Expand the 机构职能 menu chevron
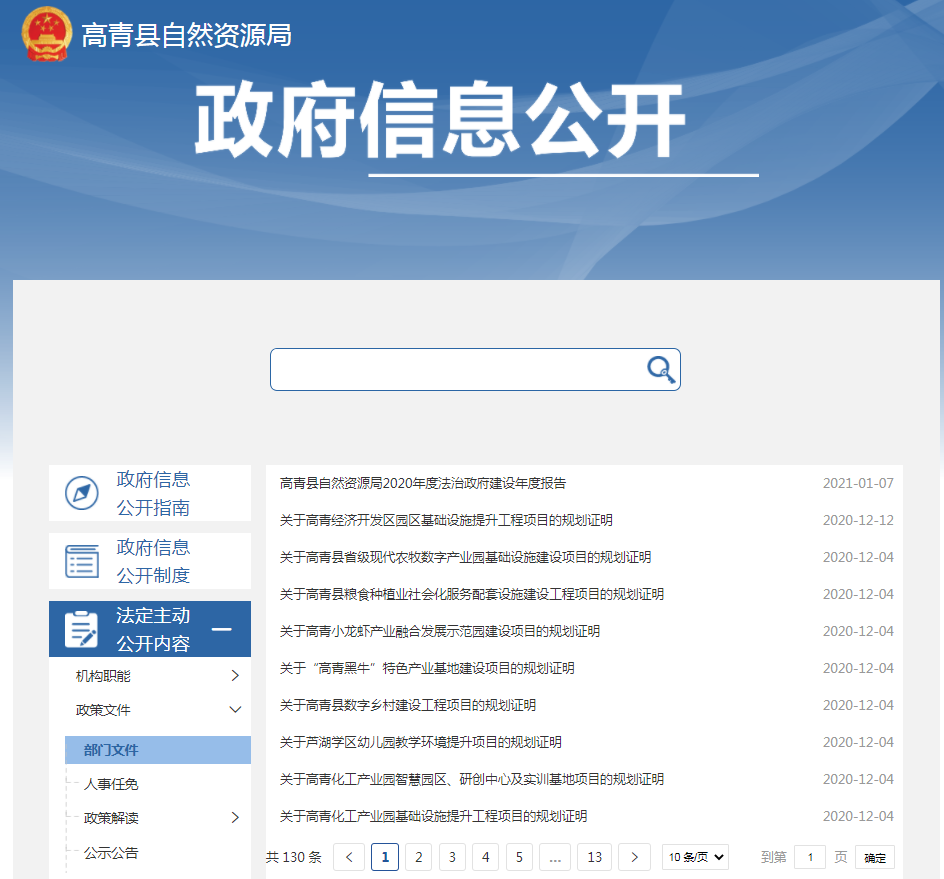This screenshot has width=944, height=879. click(235, 676)
